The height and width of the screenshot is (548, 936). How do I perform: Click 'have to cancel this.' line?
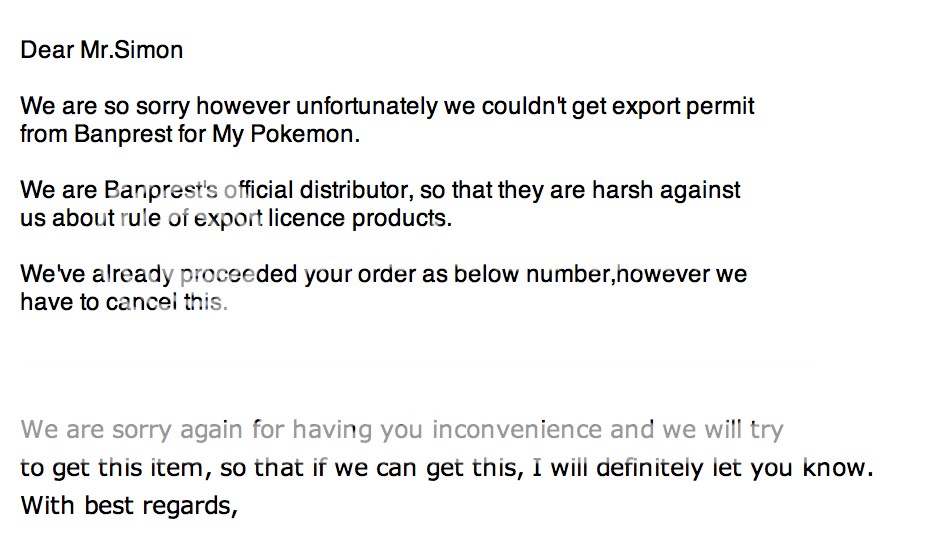coord(124,302)
